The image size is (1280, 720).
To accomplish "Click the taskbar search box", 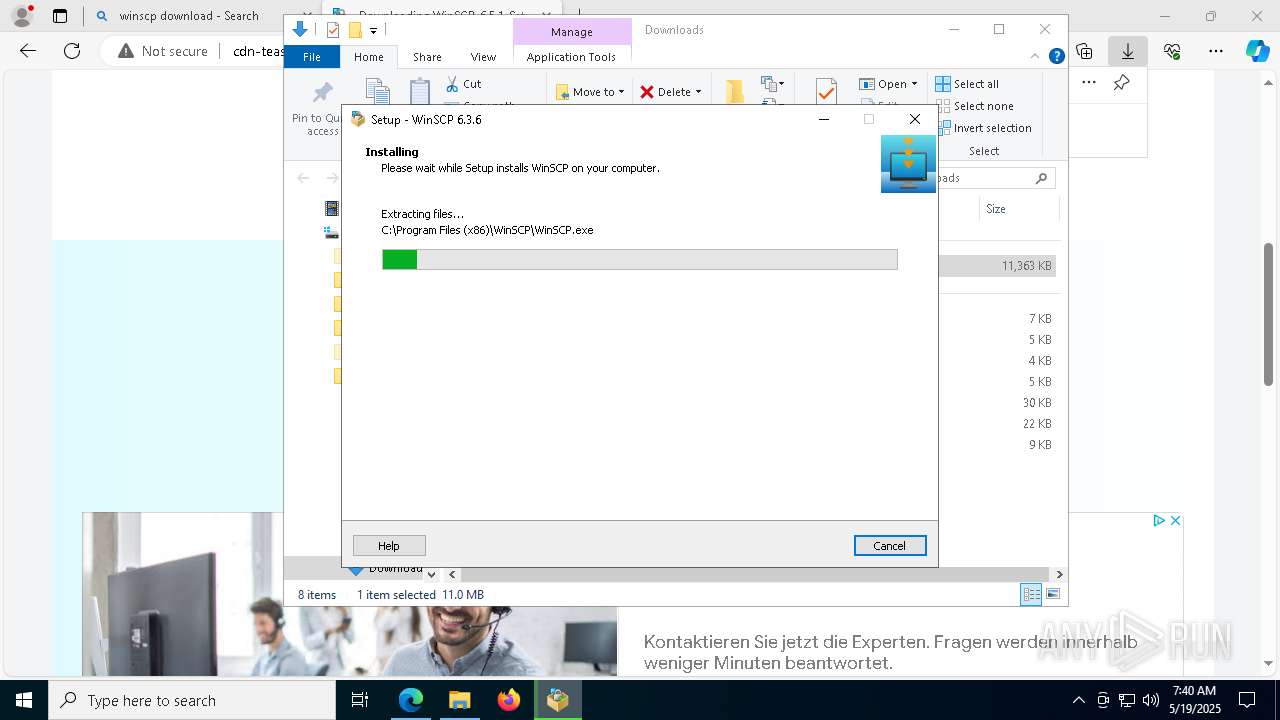I will 192,700.
